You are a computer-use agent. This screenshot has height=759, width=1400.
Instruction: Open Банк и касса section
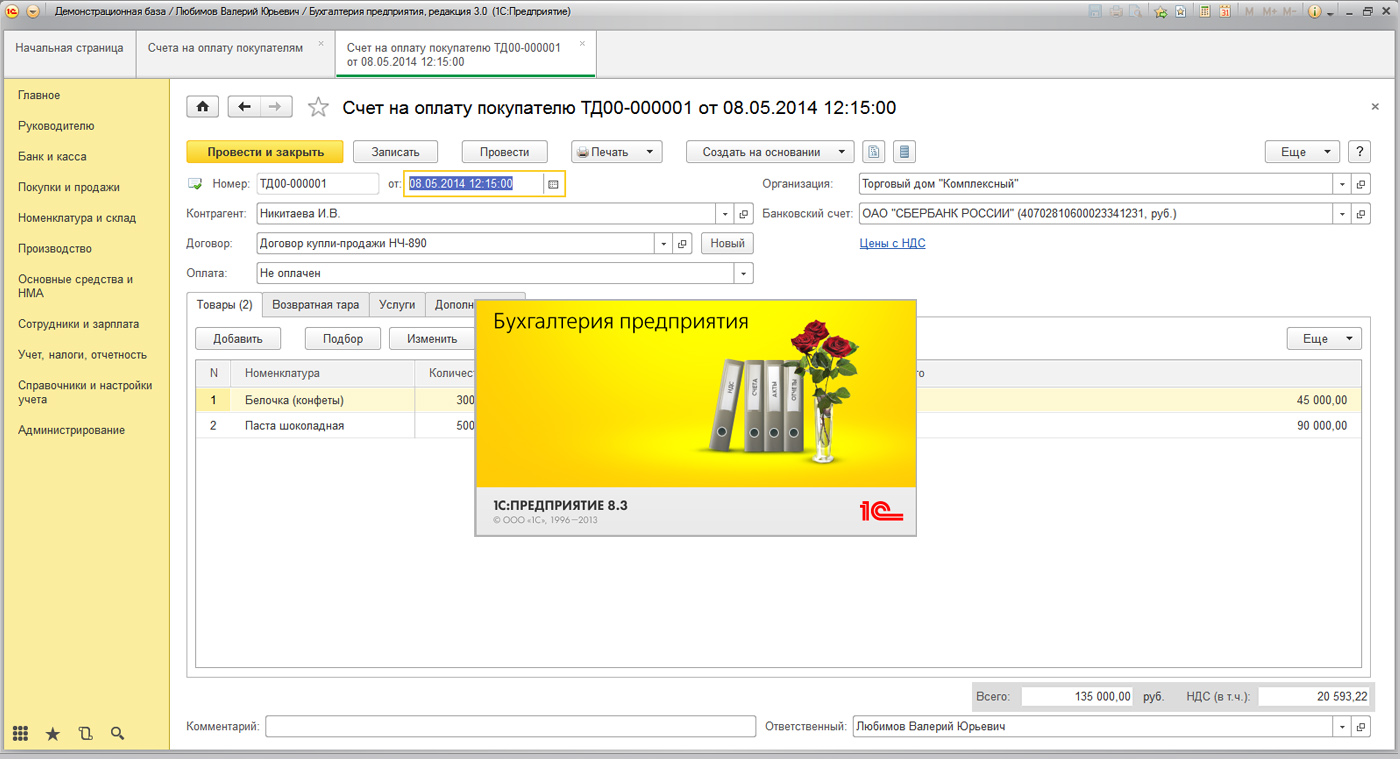[x=52, y=157]
